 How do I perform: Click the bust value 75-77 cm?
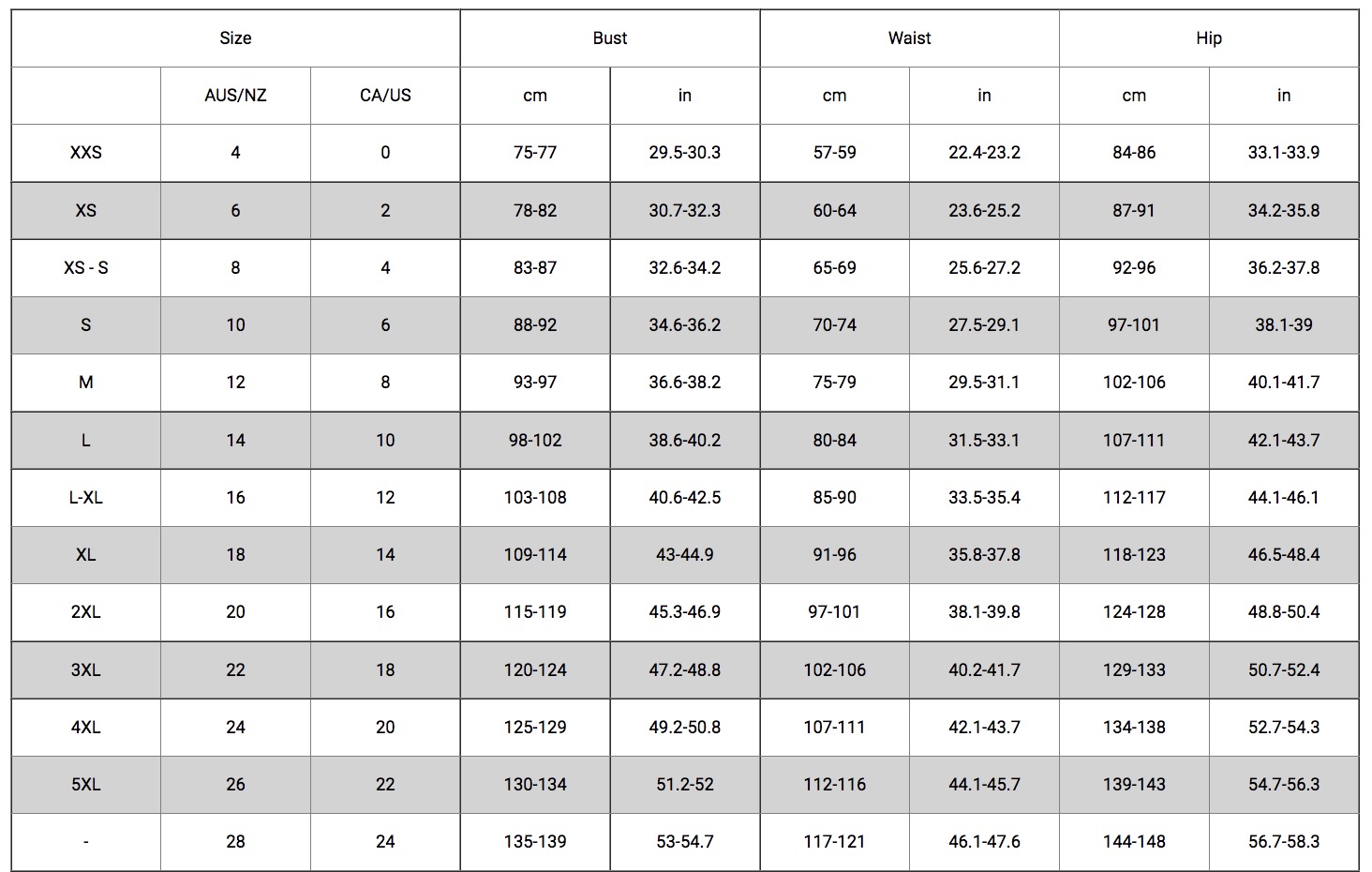[x=535, y=153]
